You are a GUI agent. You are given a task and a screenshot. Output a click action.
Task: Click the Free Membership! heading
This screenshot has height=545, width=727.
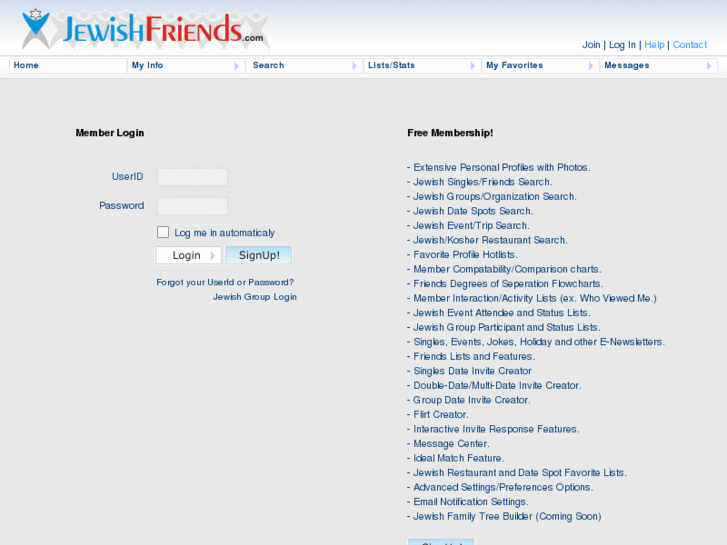[x=450, y=133]
